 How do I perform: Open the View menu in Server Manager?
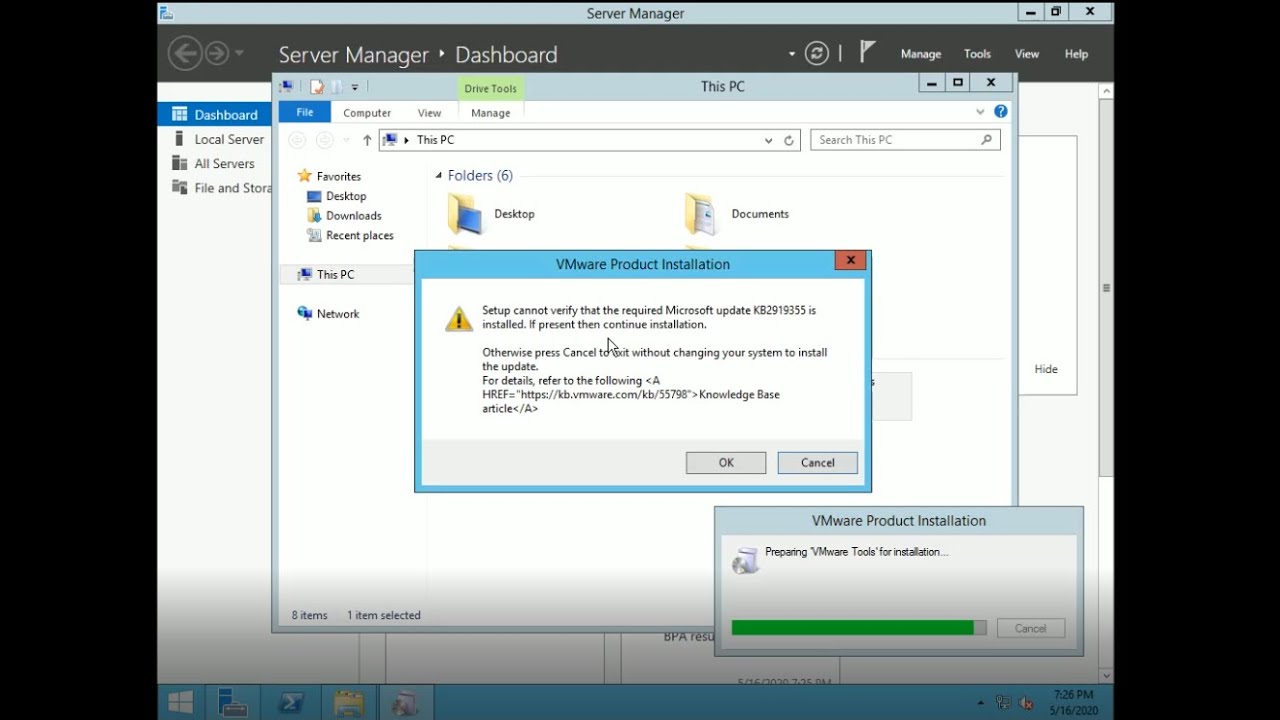point(1027,54)
